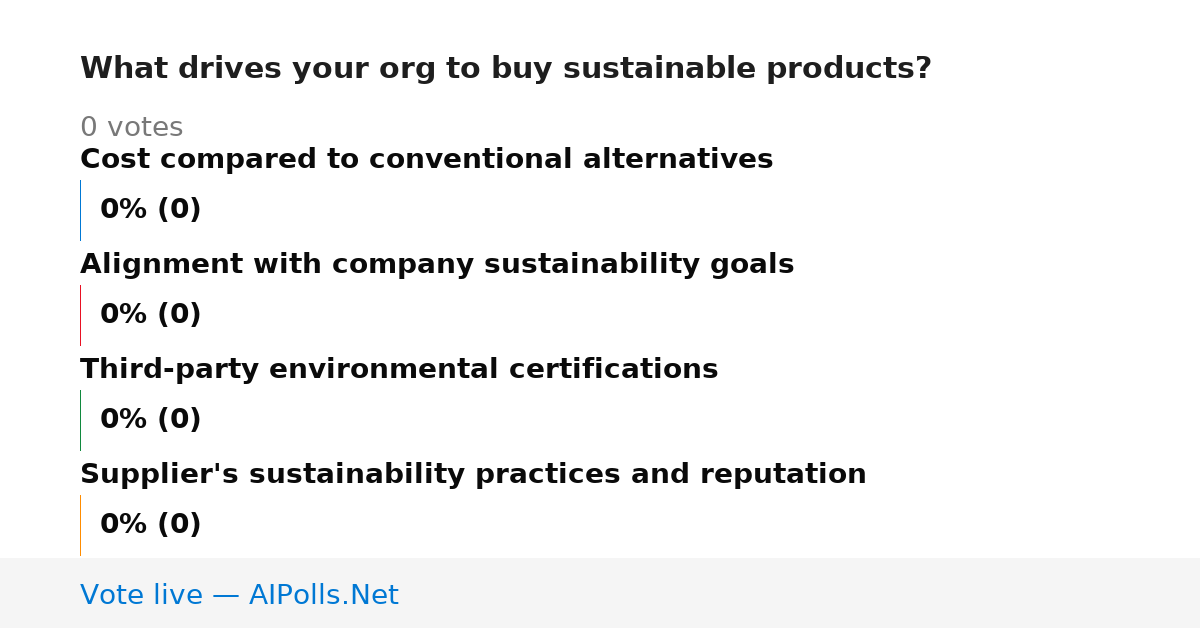
Task: Click the 0% (0) result under Cost
Action: click(x=150, y=210)
